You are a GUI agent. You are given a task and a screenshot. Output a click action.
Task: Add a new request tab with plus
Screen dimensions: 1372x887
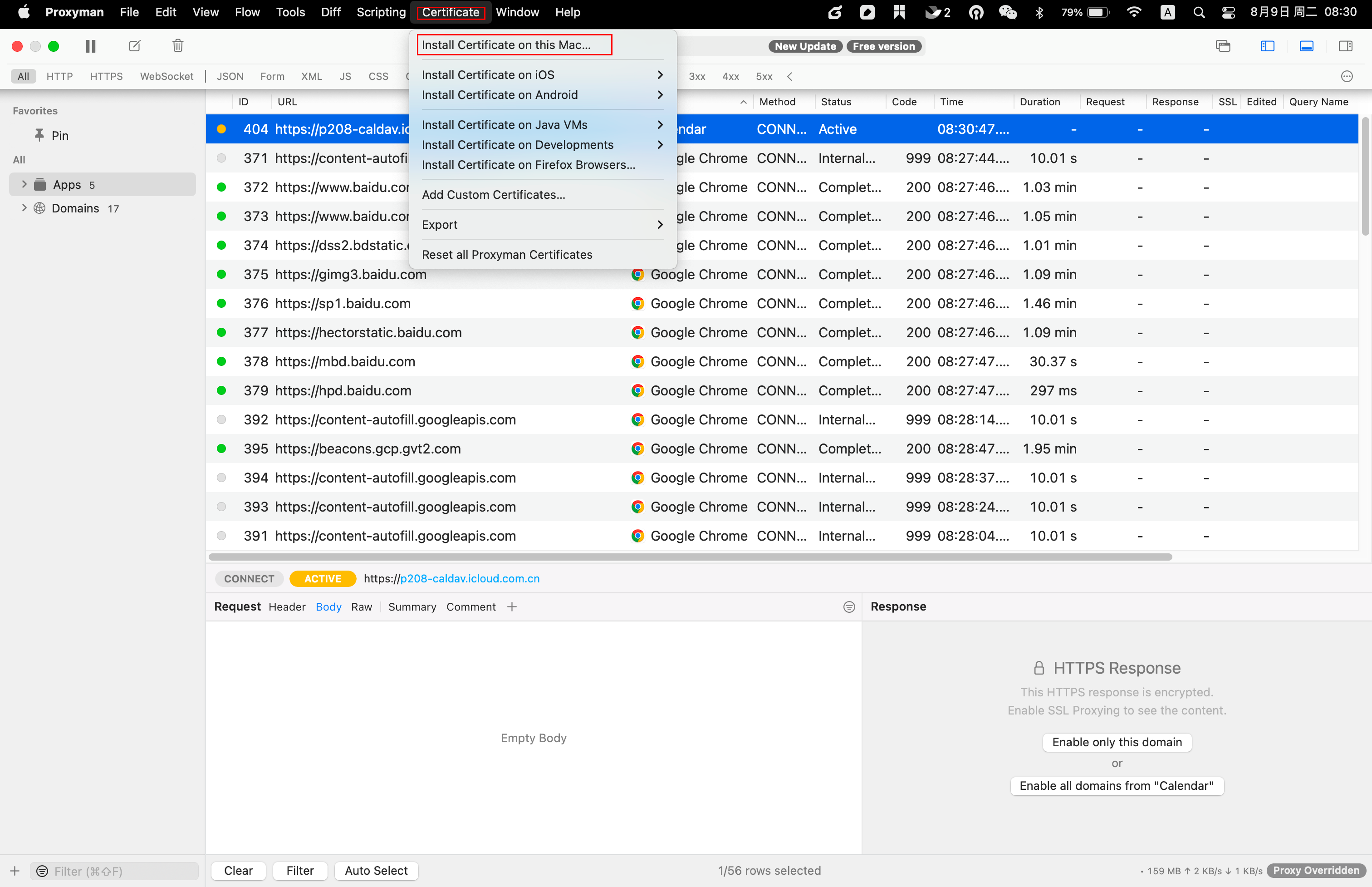tap(512, 606)
